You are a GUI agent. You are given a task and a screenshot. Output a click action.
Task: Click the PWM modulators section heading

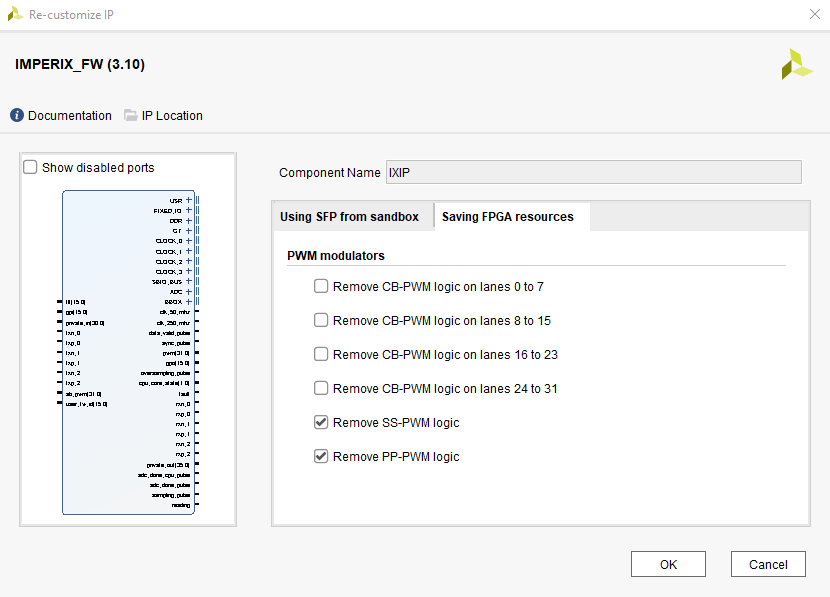pyautogui.click(x=336, y=256)
